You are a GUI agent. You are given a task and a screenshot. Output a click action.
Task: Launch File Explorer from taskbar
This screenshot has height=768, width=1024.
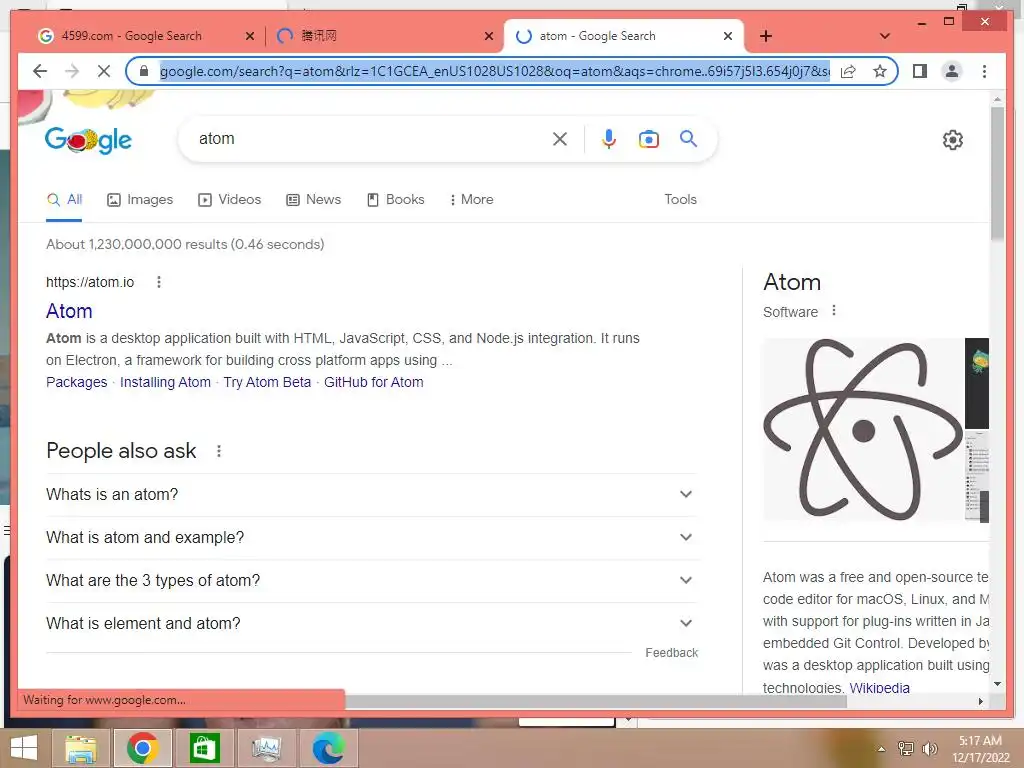coord(82,748)
